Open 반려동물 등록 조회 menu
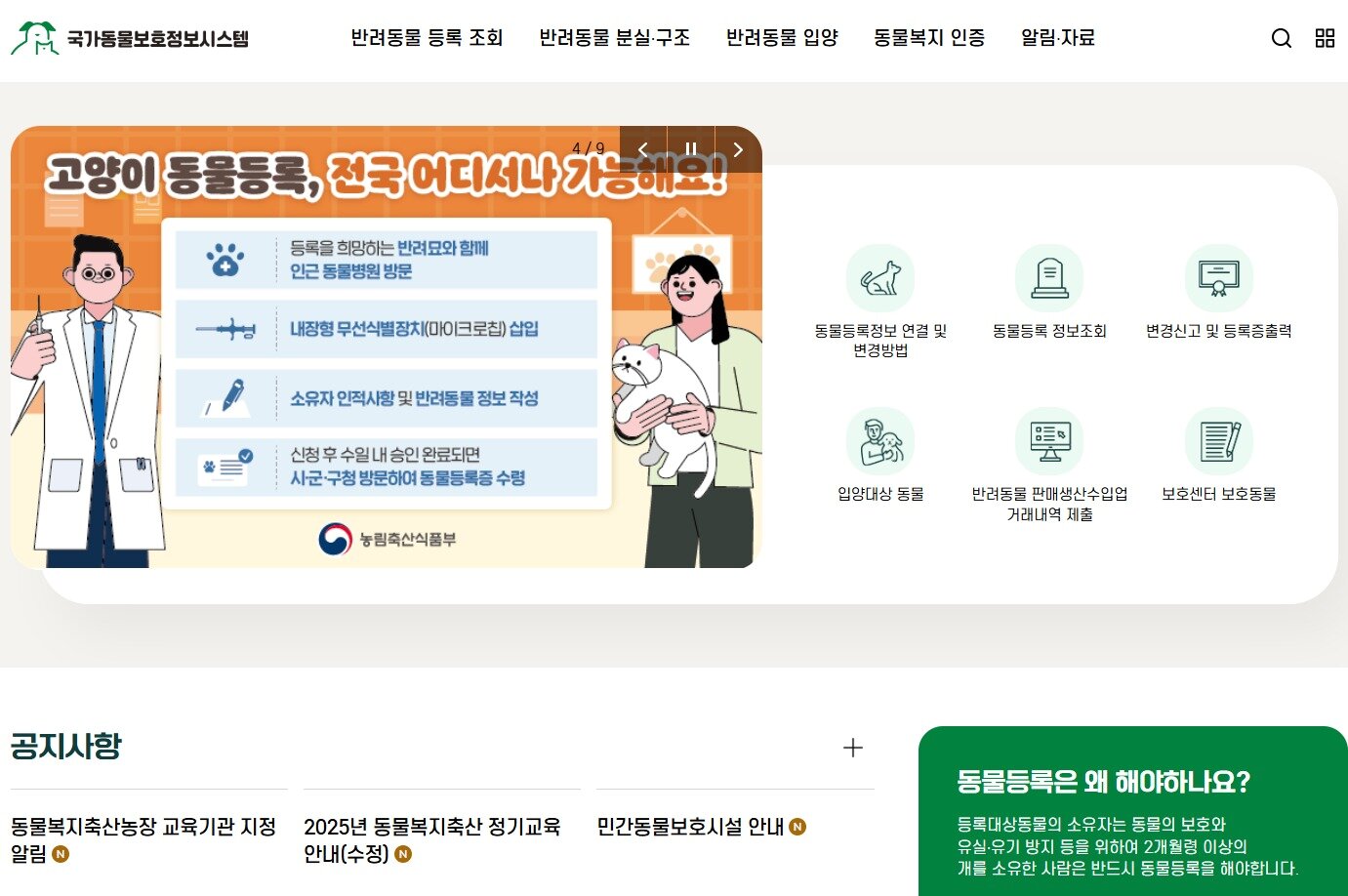This screenshot has width=1348, height=896. click(427, 38)
